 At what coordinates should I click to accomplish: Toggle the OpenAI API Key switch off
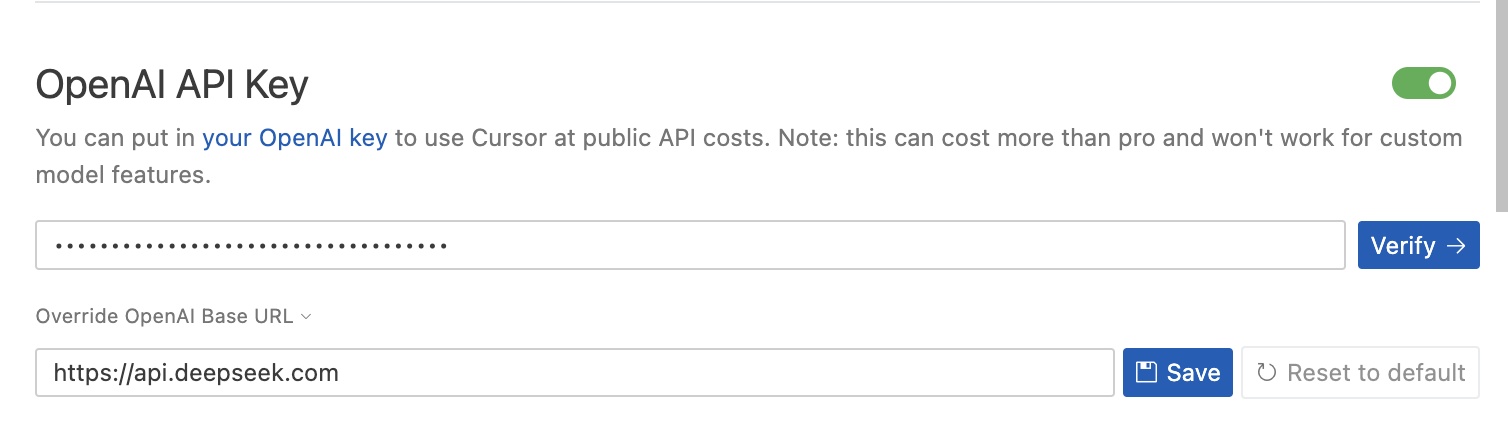[x=1423, y=84]
